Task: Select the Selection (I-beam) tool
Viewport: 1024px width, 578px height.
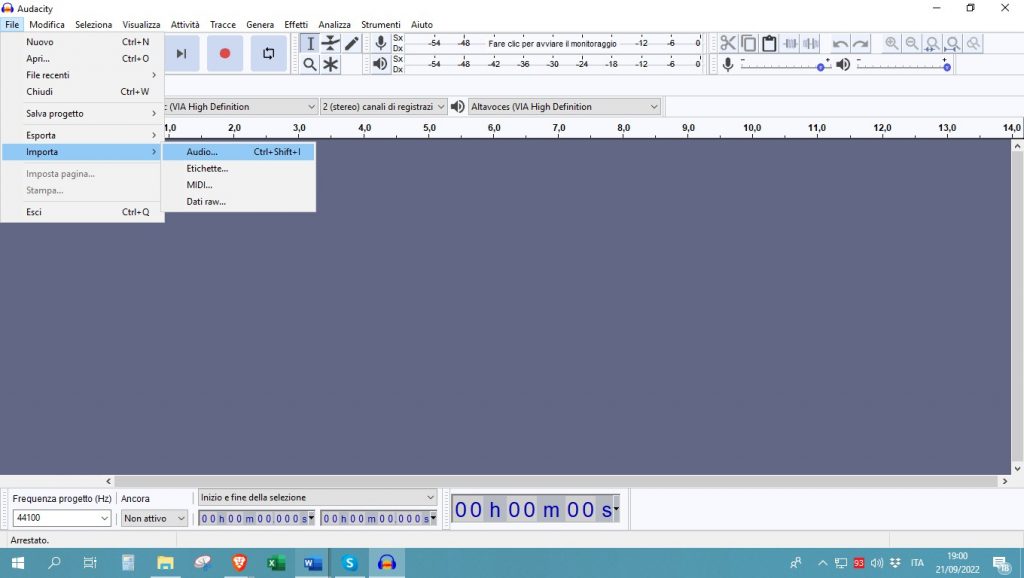Action: (310, 43)
